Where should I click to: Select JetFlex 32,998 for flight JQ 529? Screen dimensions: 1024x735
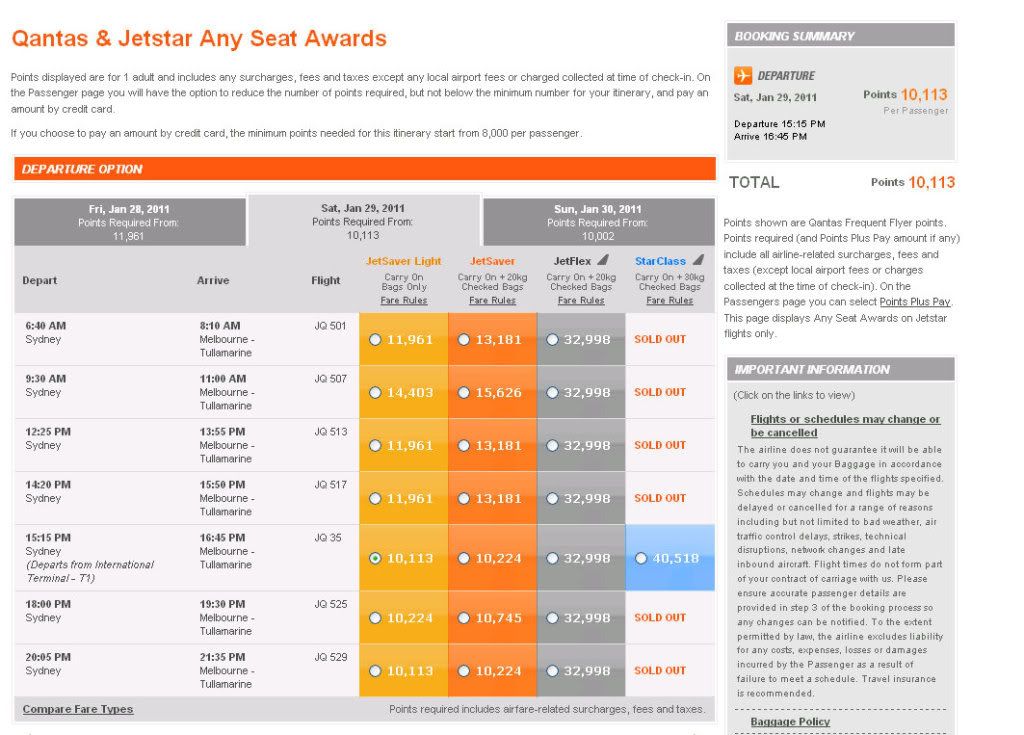click(552, 671)
